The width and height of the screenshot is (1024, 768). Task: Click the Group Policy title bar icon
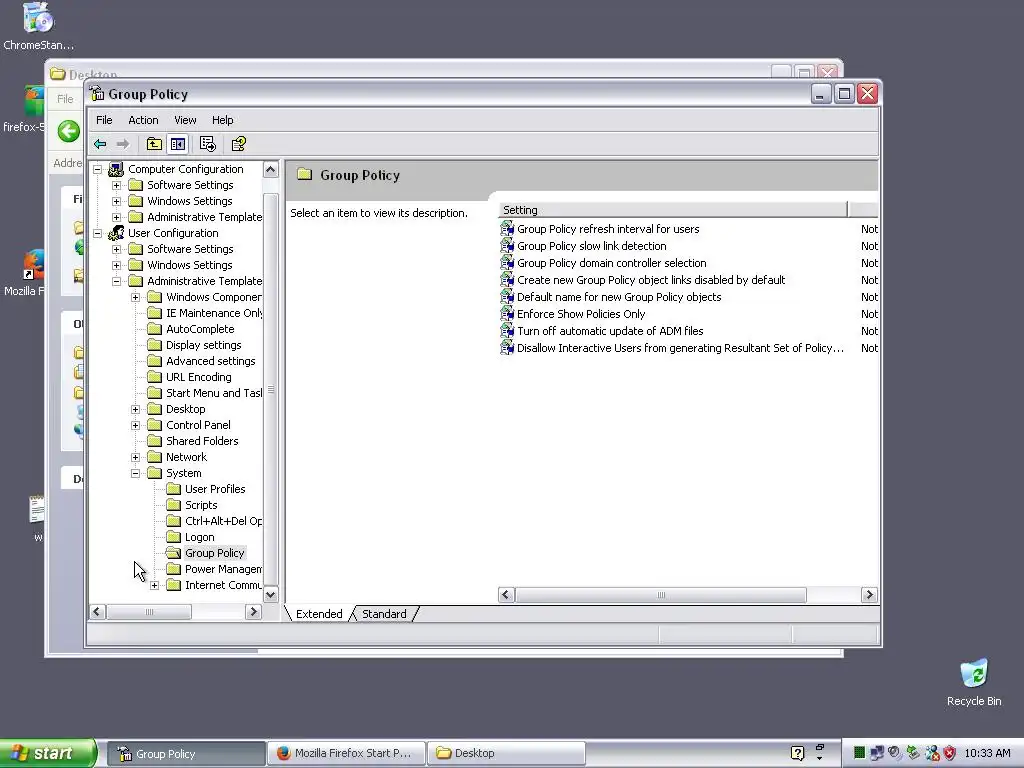click(97, 93)
